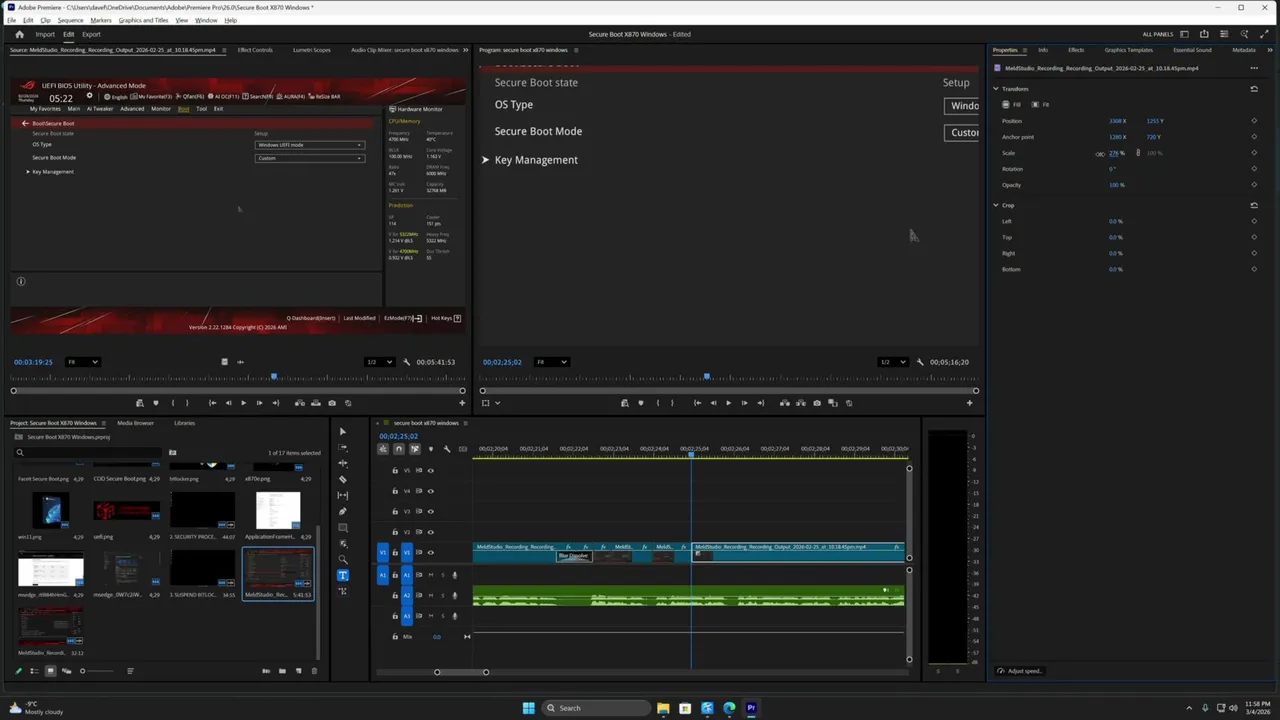Toggle linked selection in timeline

coord(415,449)
